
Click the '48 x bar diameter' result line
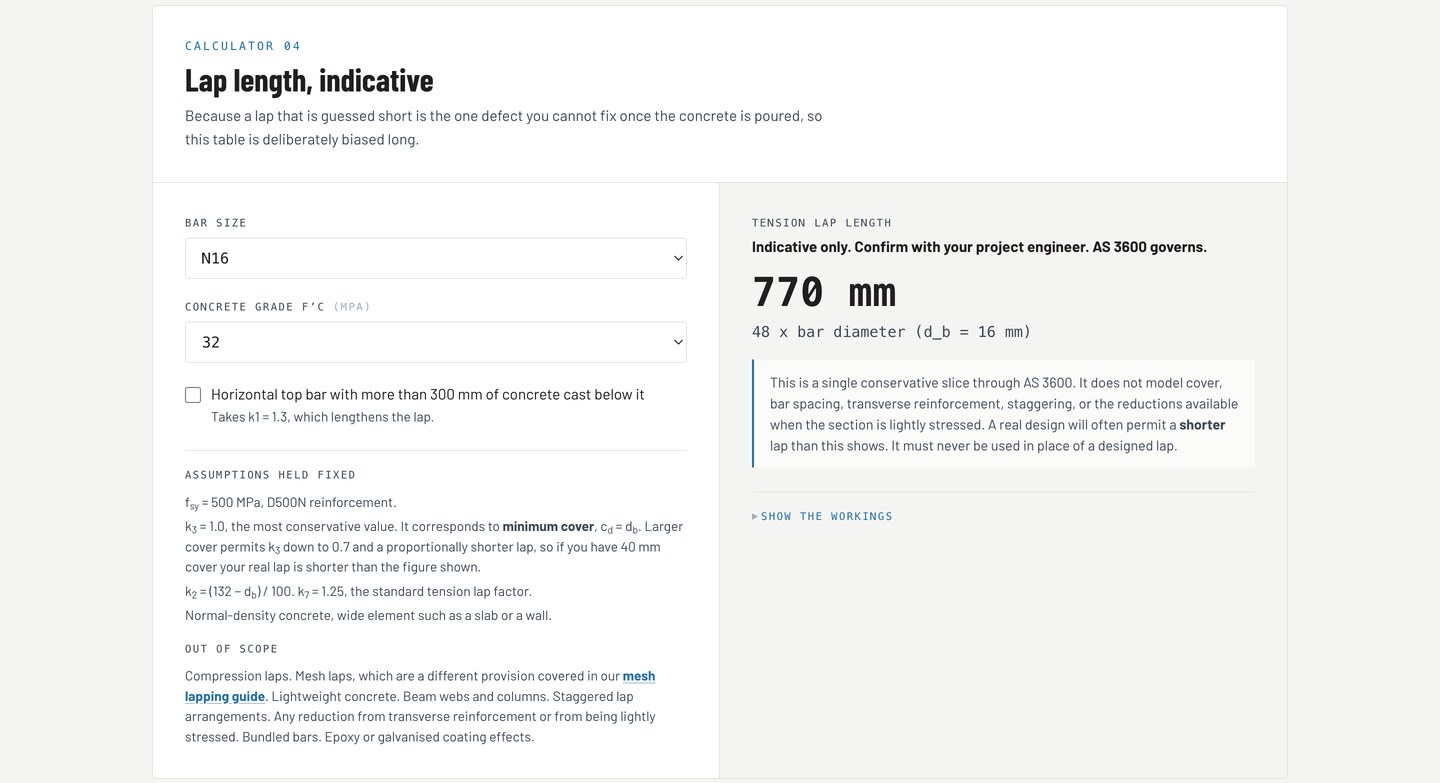click(x=891, y=332)
